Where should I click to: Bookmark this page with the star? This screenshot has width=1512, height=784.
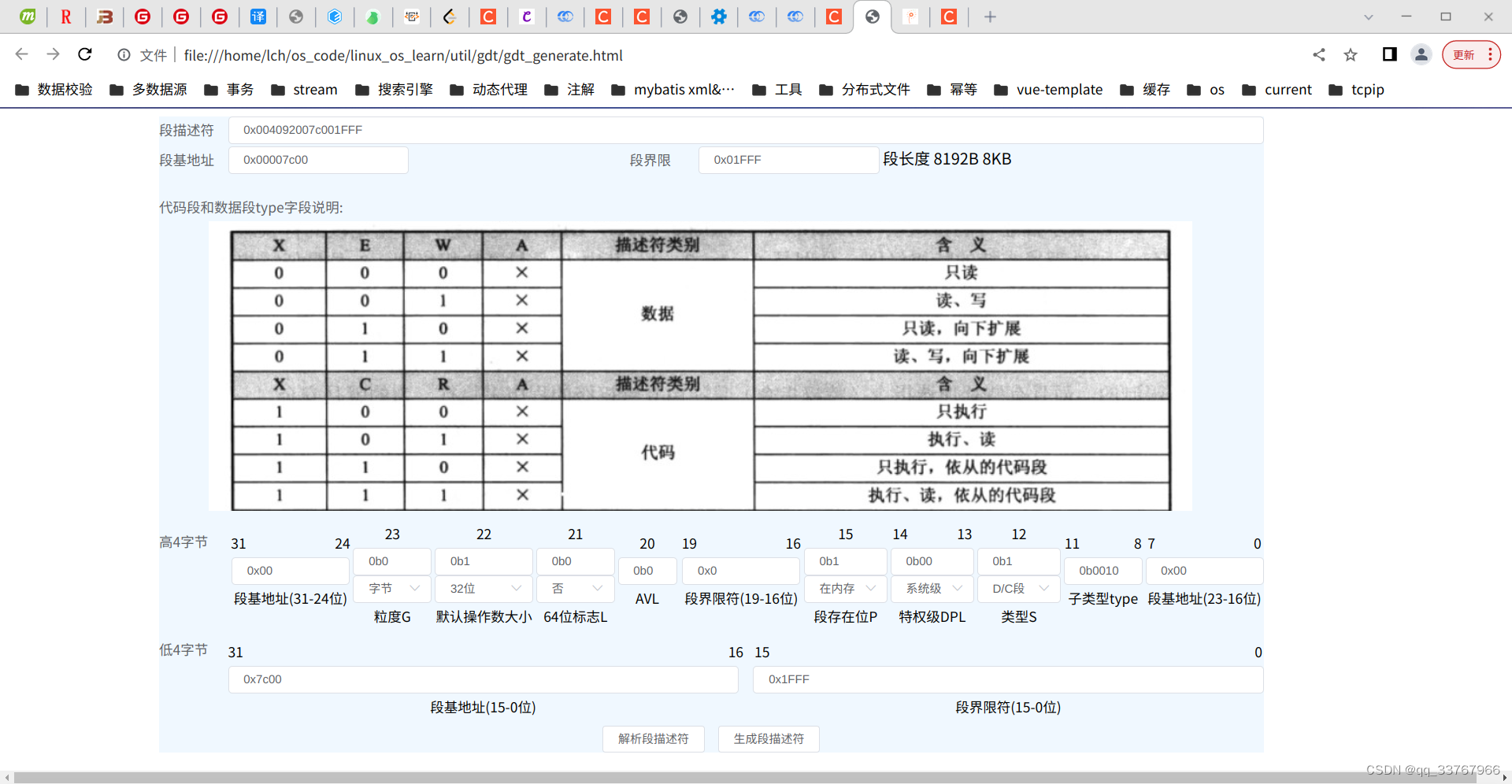click(x=1351, y=54)
